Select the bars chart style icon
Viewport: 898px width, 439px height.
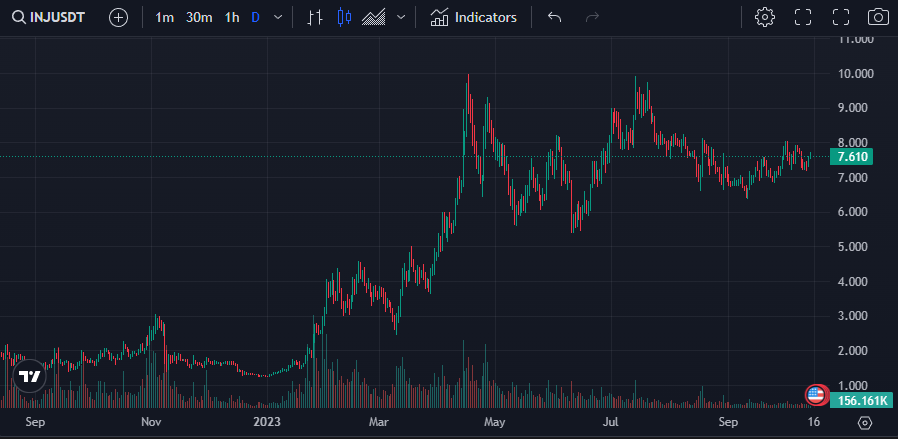pos(314,18)
